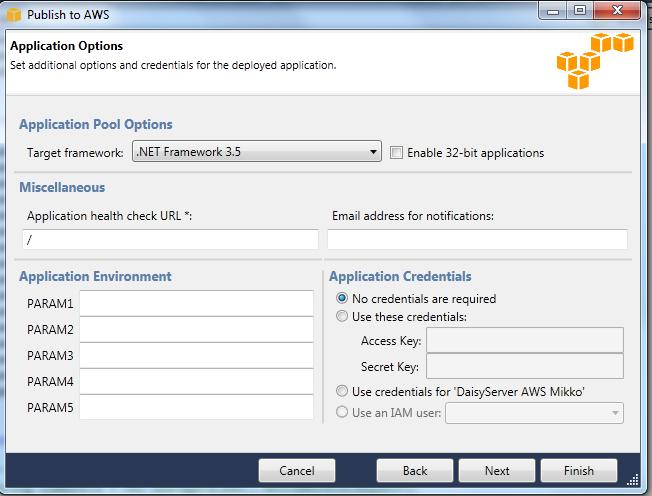Image resolution: width=652 pixels, height=496 pixels.
Task: Click the orange AWS cubes logo
Action: click(x=595, y=61)
